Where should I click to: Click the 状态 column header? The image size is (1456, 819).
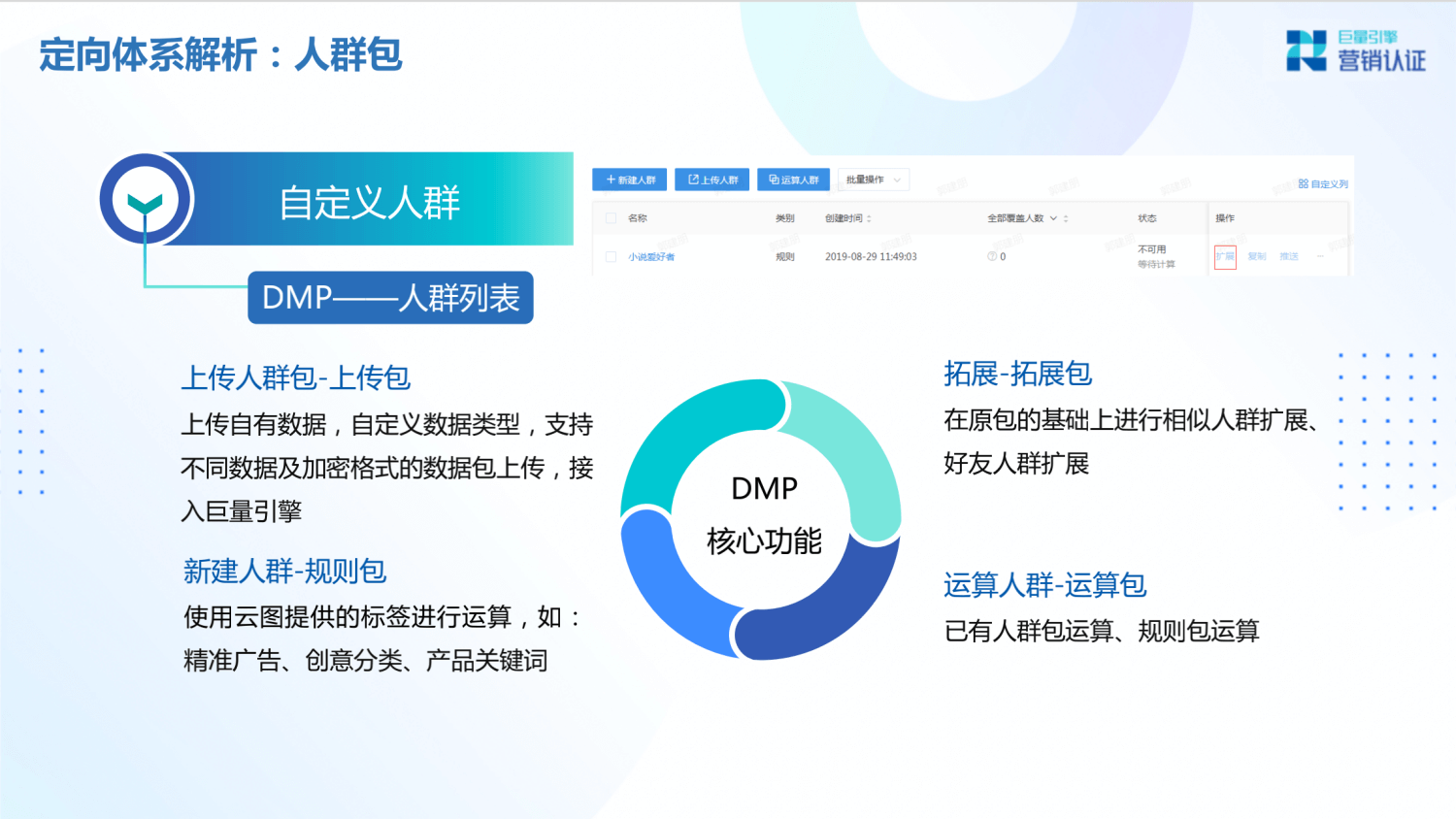(1147, 218)
